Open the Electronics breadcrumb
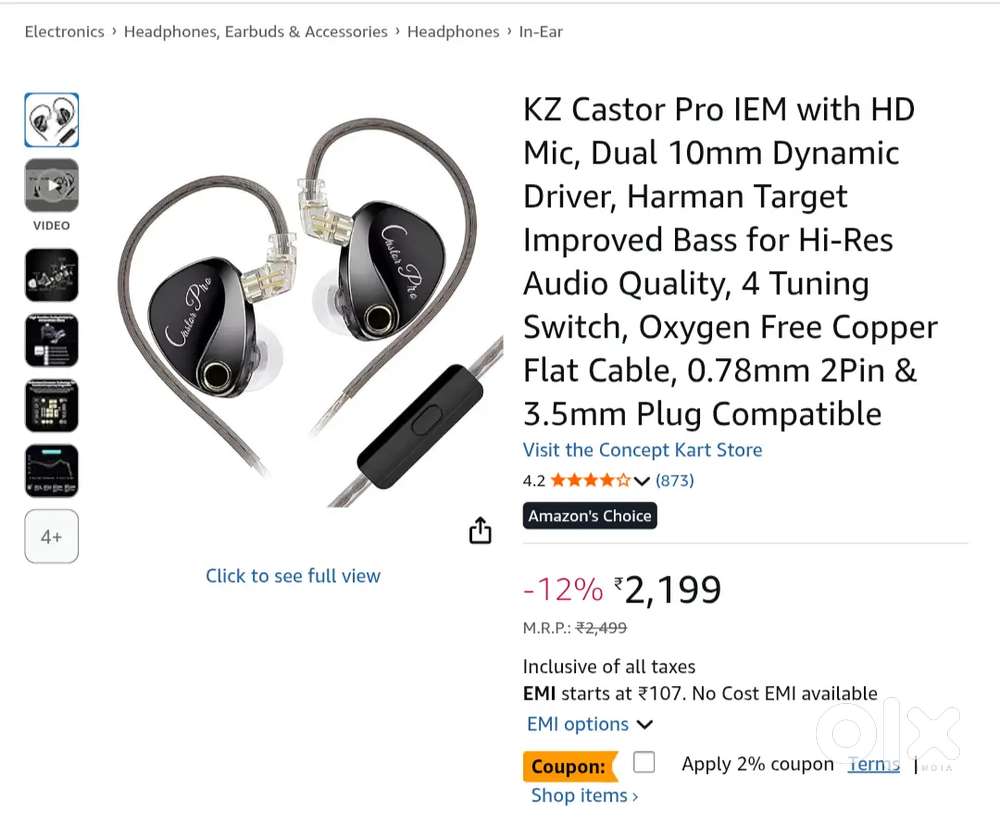 (x=64, y=32)
